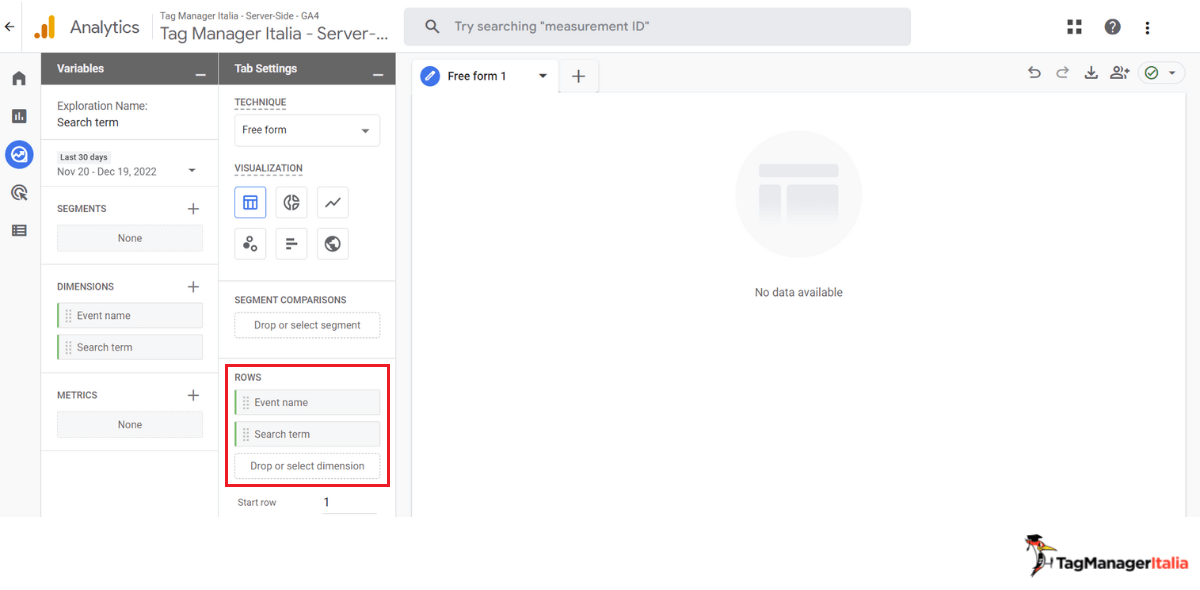Open the vertical three-dot menu
The width and height of the screenshot is (1200, 590).
tap(1147, 27)
